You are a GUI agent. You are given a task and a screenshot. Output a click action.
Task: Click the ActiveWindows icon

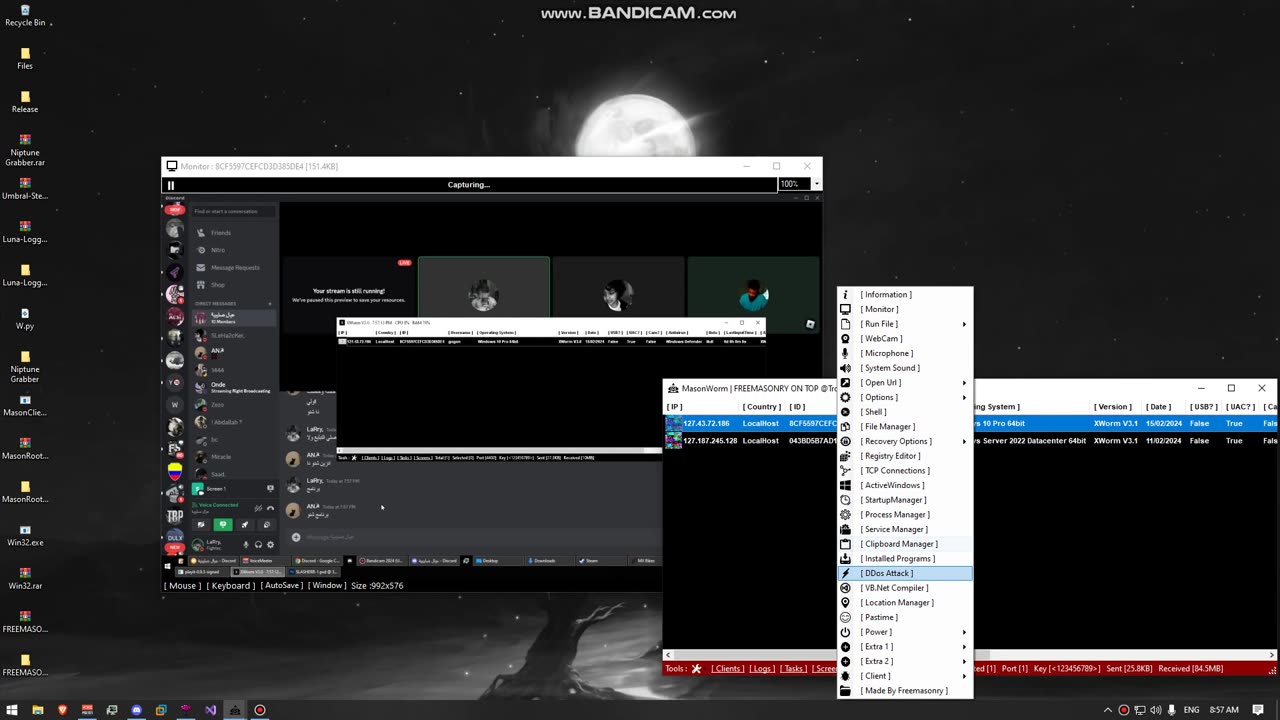[x=845, y=485]
